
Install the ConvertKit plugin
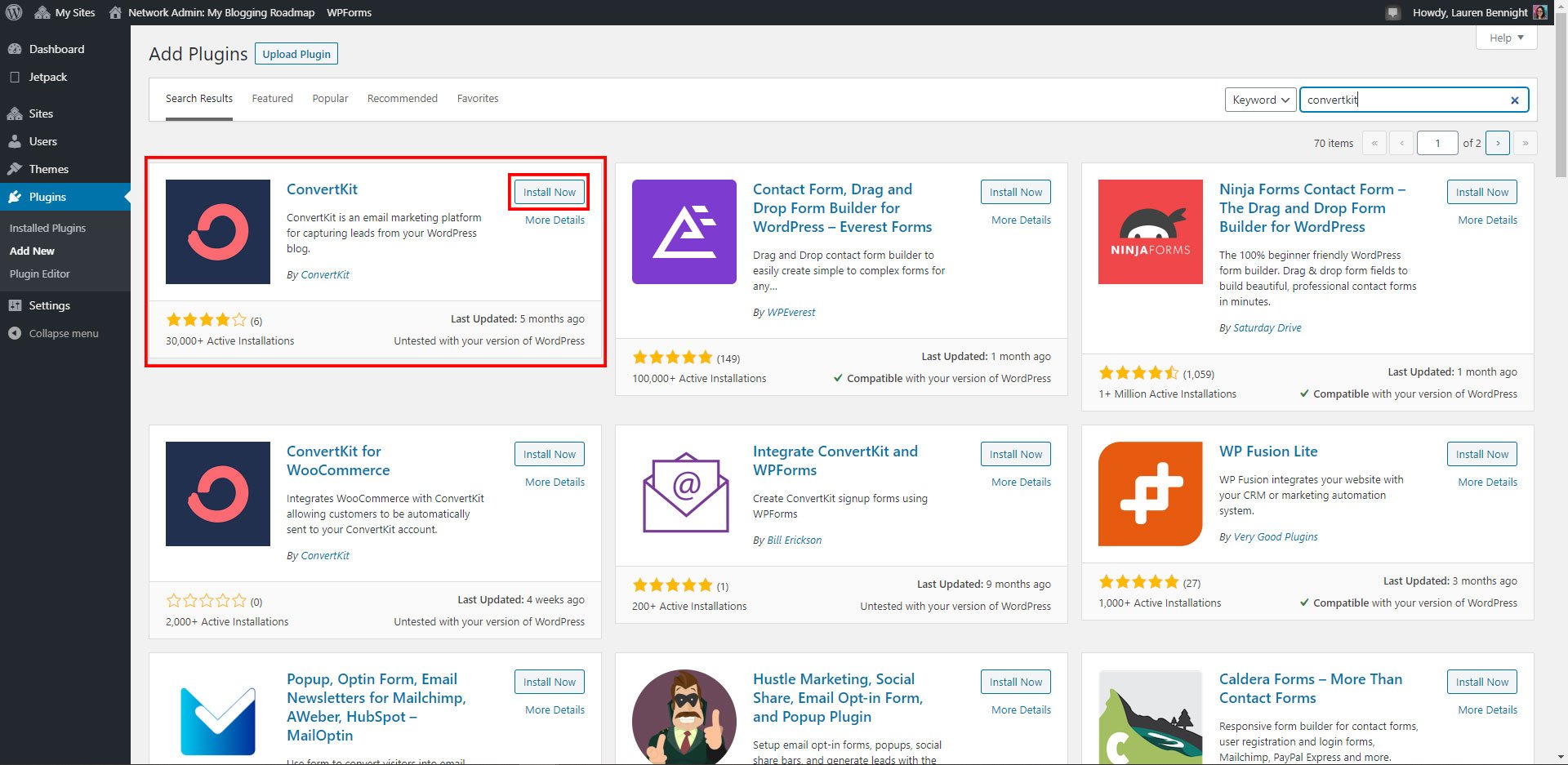point(549,192)
